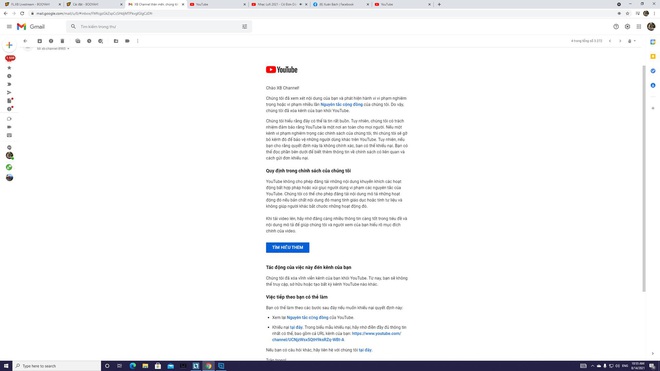Open Google Tasks side panel

(x=653, y=71)
